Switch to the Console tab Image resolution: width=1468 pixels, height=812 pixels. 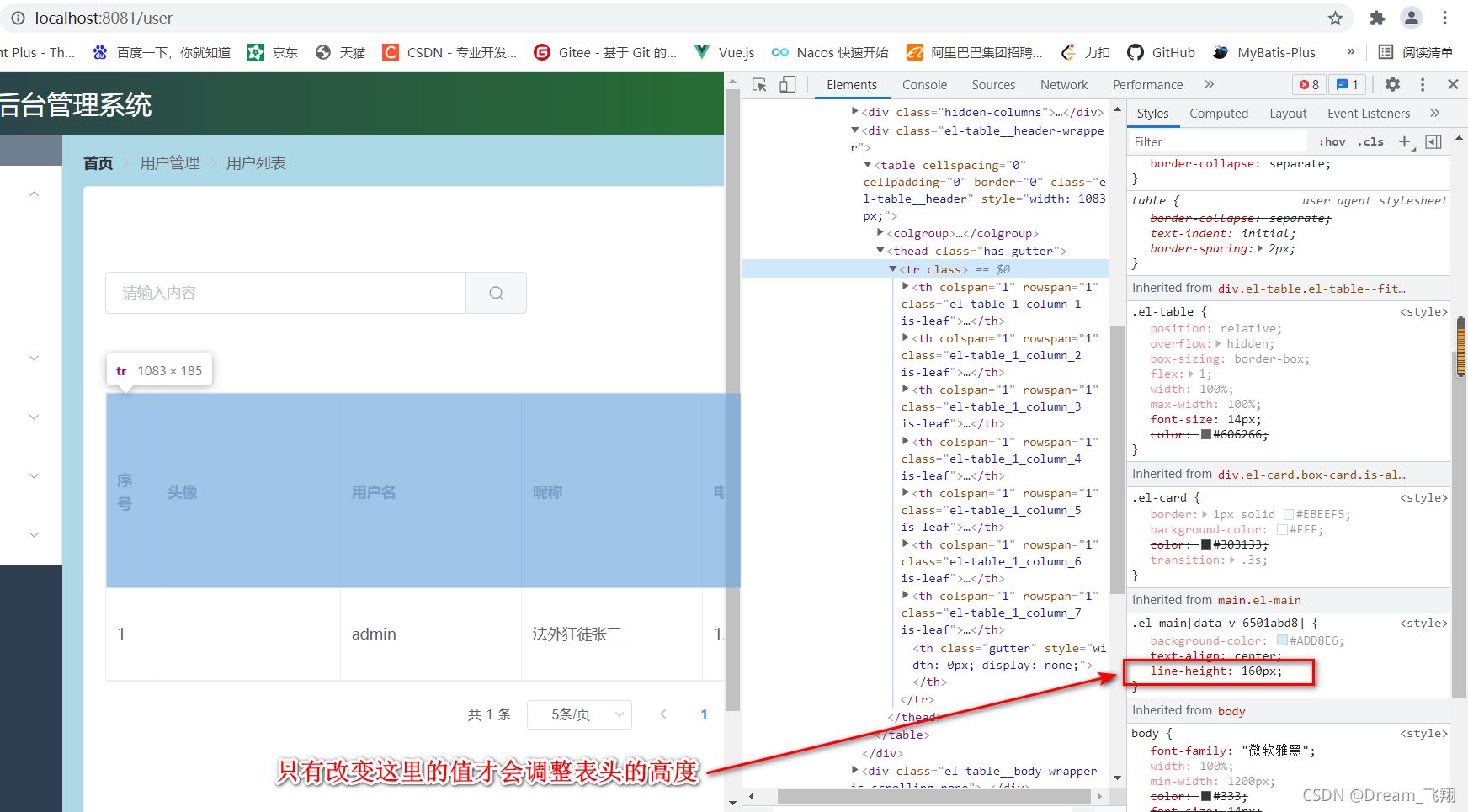coord(924,84)
